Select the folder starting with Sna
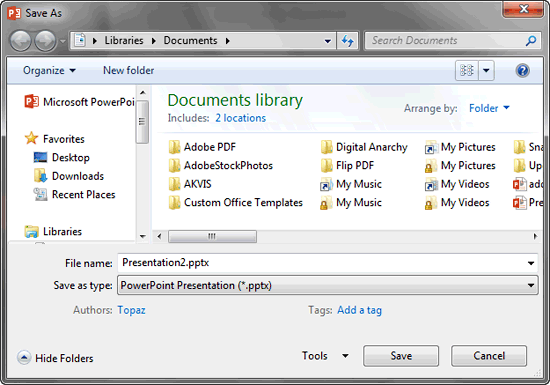 [528, 147]
